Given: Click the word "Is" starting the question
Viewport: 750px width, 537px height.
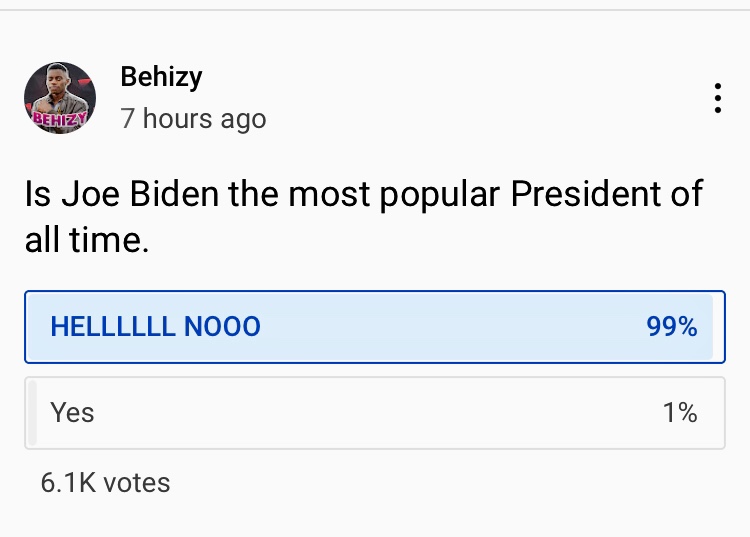Looking at the screenshot, I should (37, 196).
